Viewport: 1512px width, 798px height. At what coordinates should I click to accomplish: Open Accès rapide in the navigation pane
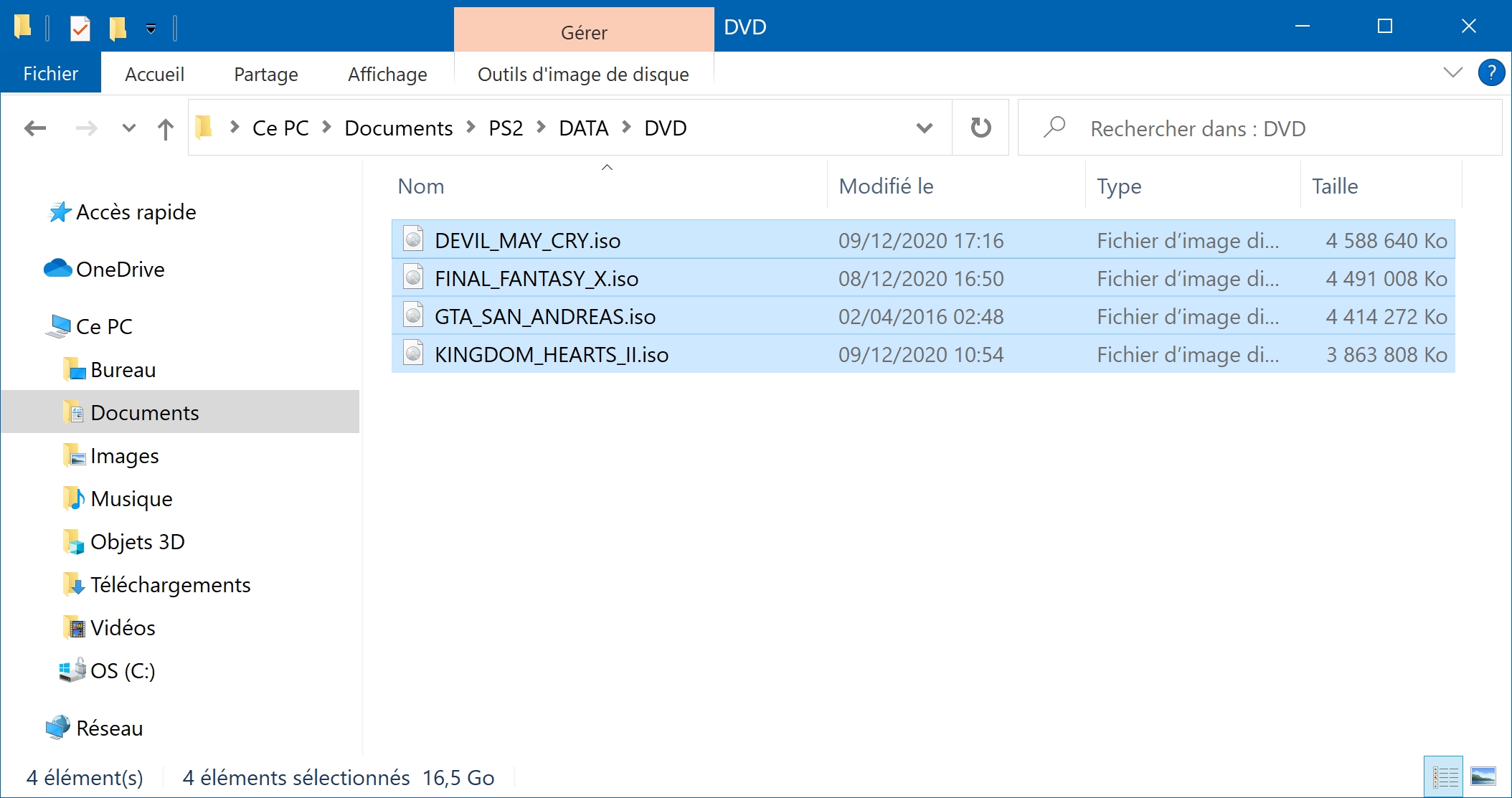coord(136,212)
